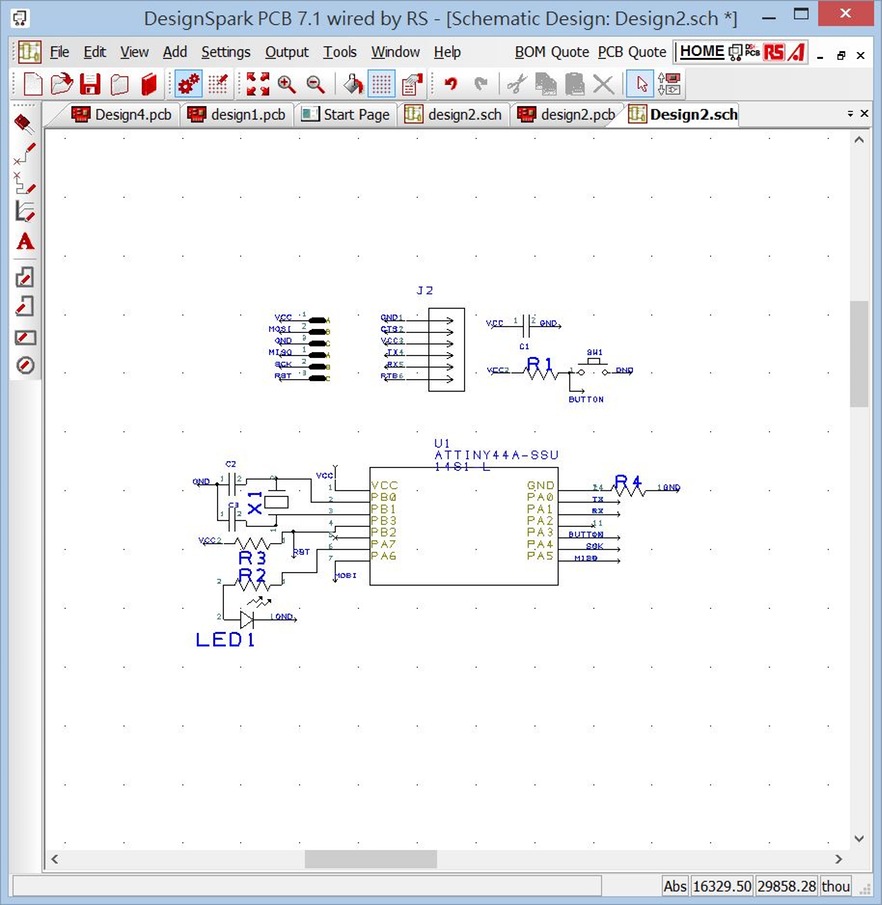The image size is (882, 905).
Task: Click the DesignSpark PCB logo icon
Action: pyautogui.click(x=744, y=52)
